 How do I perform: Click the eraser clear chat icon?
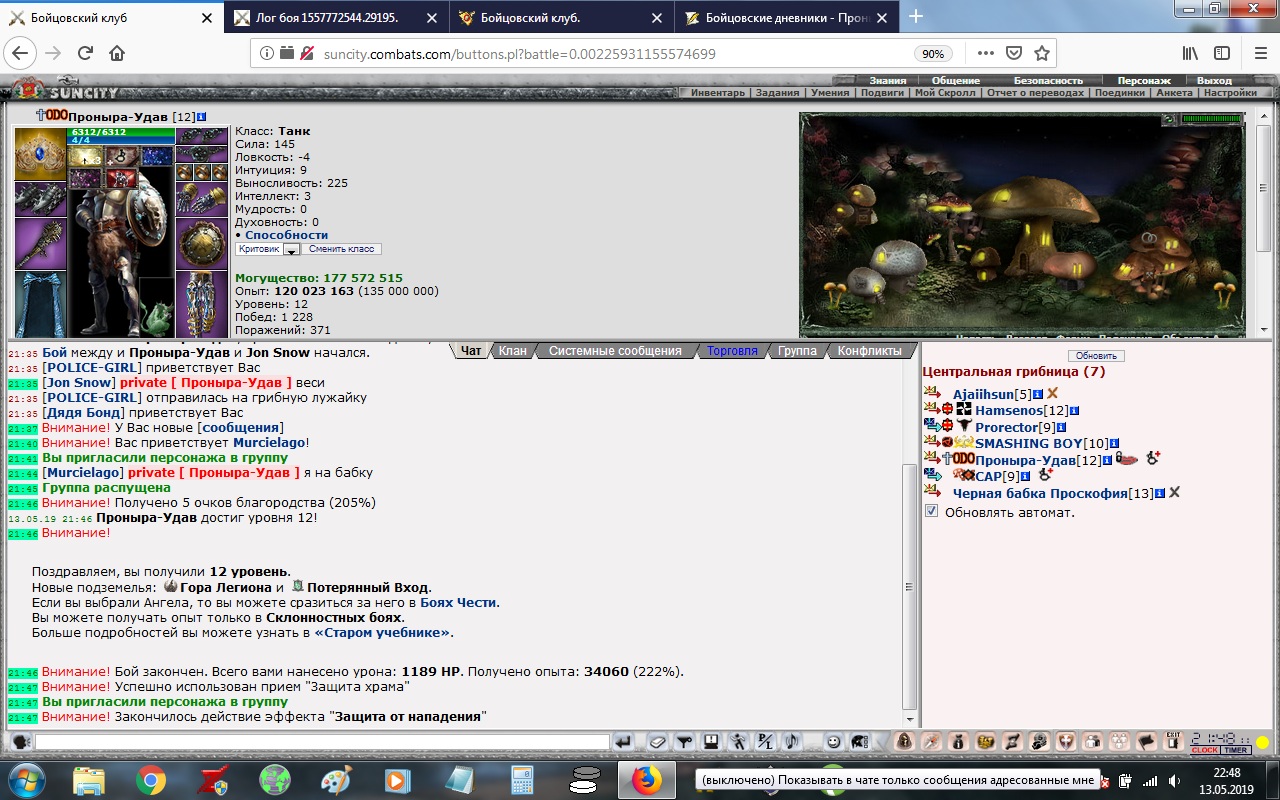(x=657, y=742)
